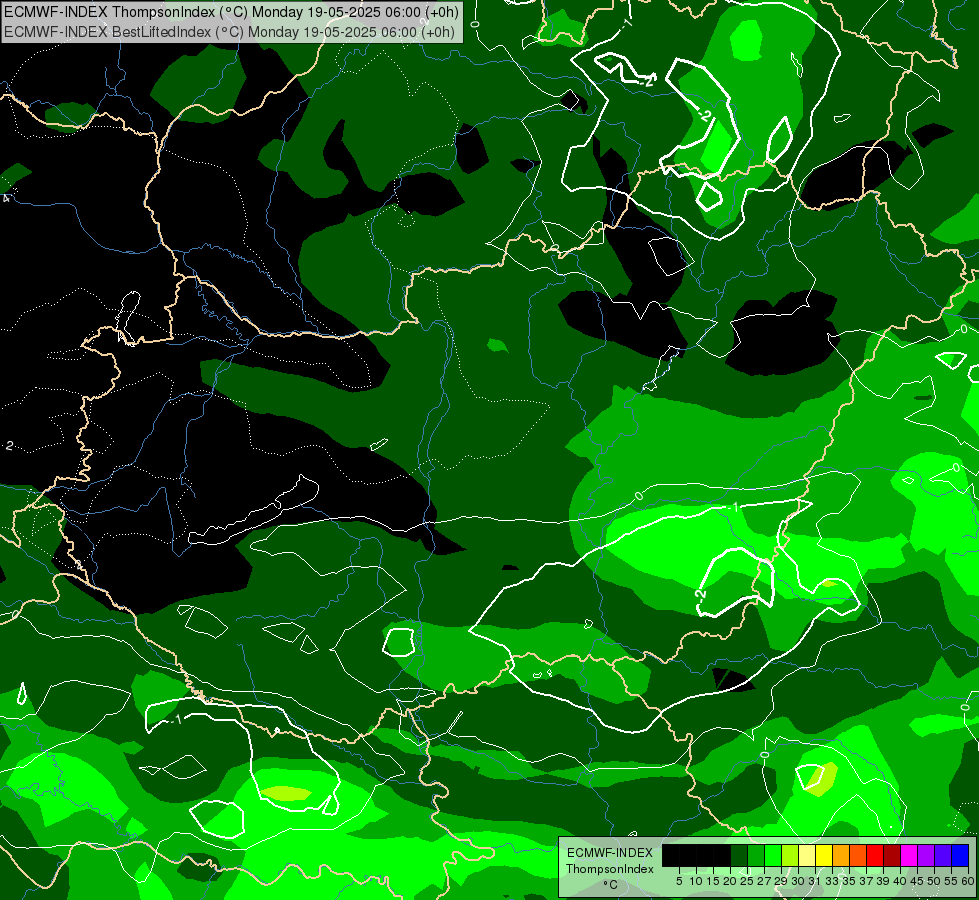Click the legend scale value '40'

click(x=900, y=881)
